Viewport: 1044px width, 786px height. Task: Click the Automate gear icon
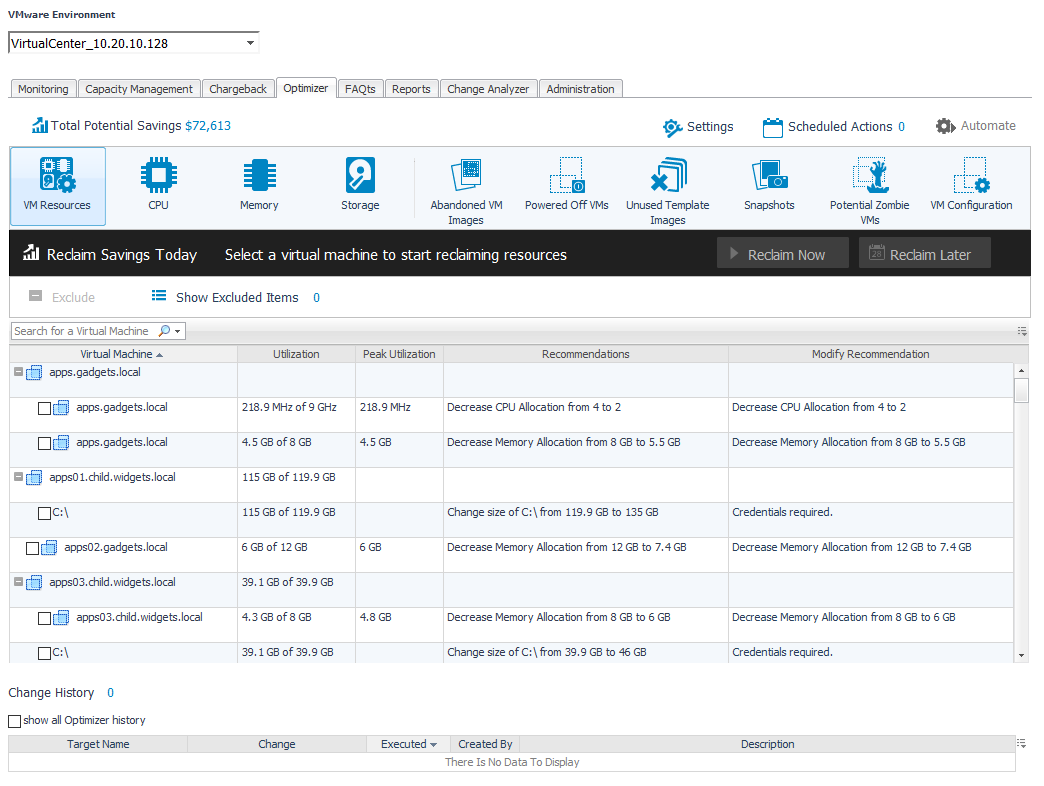[945, 126]
